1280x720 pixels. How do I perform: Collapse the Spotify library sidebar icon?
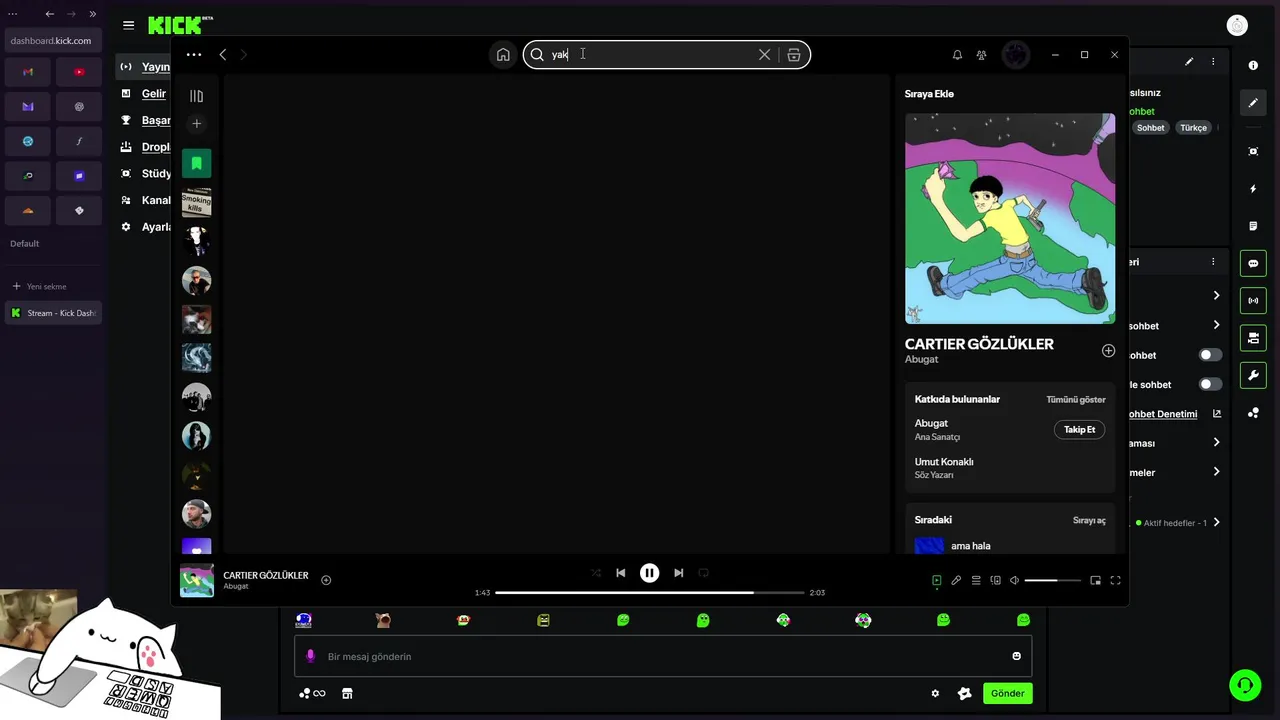pos(196,96)
